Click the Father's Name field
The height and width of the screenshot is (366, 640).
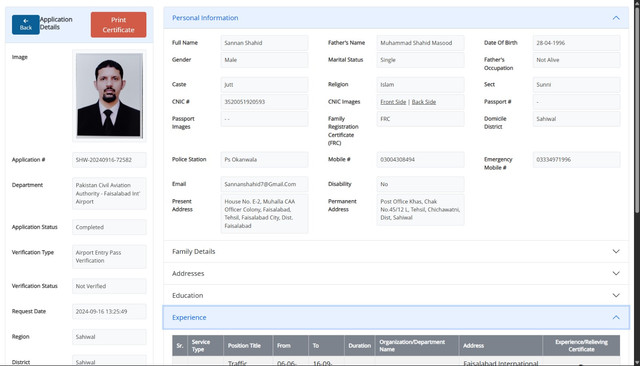pos(420,43)
